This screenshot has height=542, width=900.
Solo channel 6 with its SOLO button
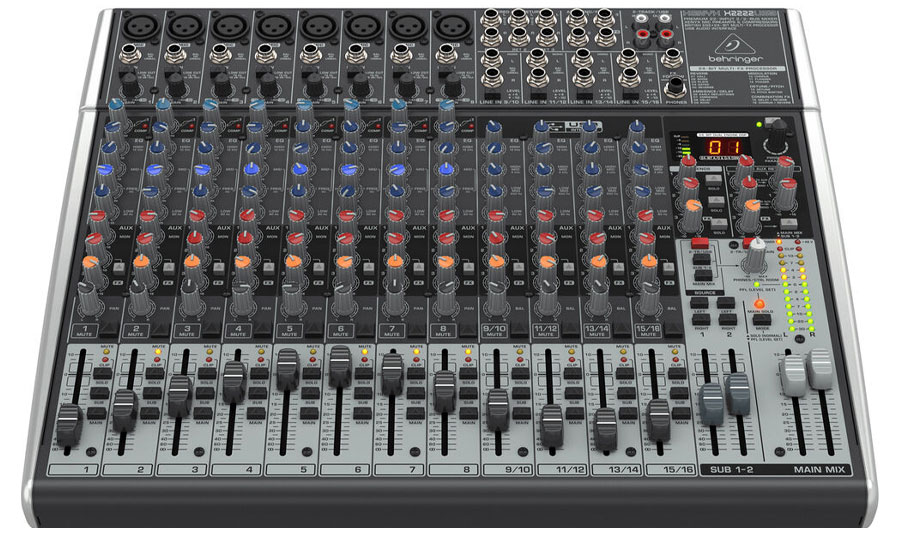tap(363, 374)
